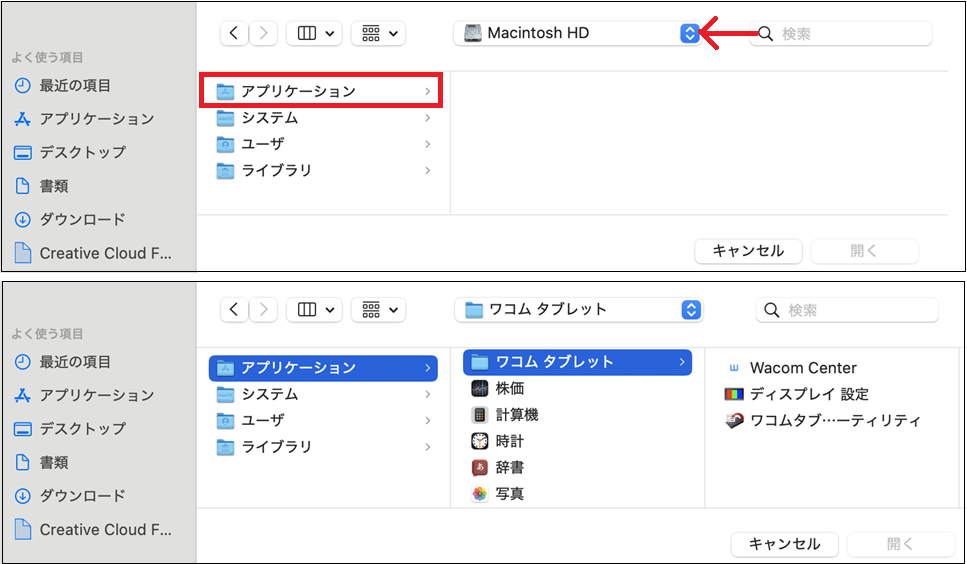Open grouping options menu in bottom dialog

pos(378,309)
